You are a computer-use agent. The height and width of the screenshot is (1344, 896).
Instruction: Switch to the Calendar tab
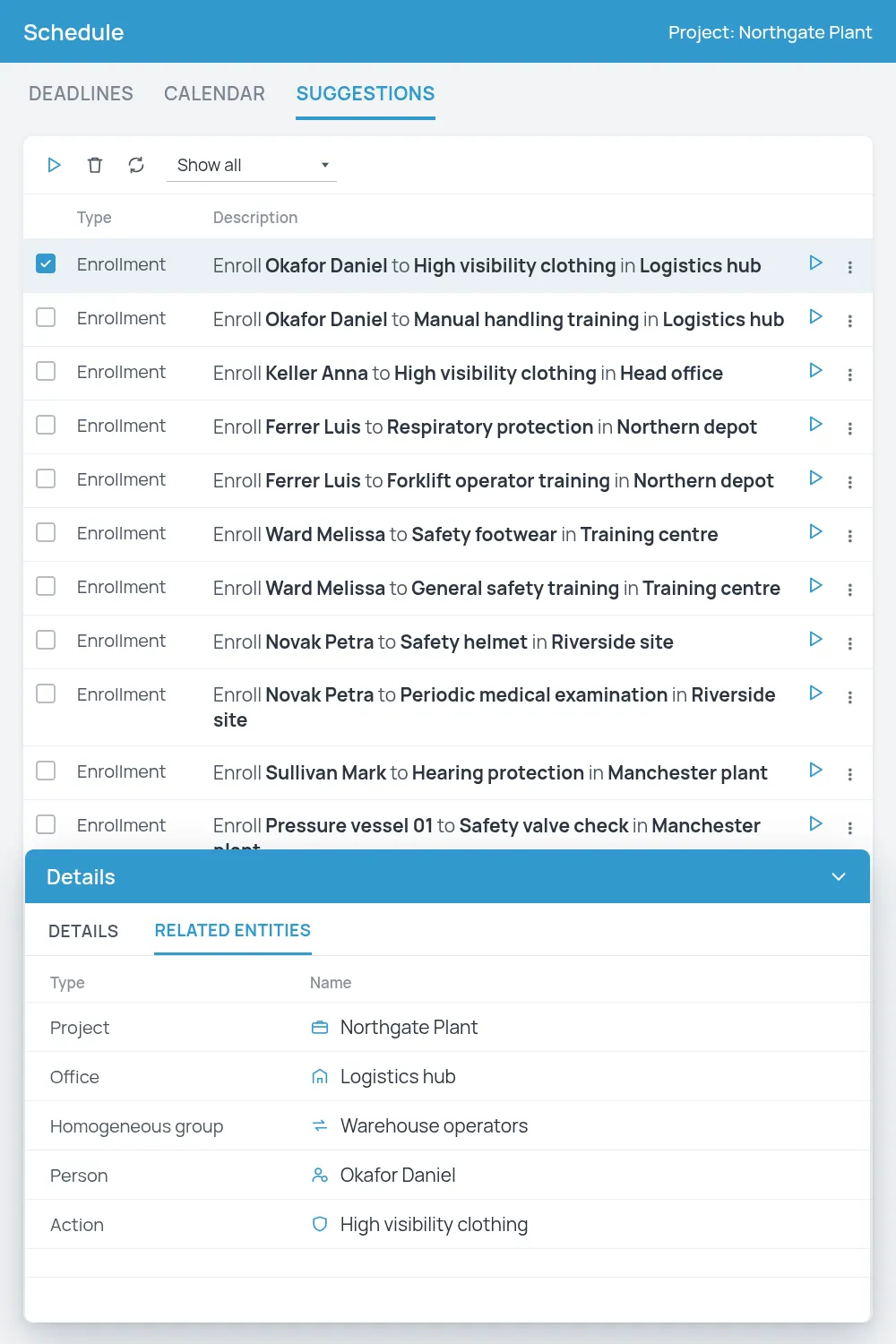tap(215, 93)
